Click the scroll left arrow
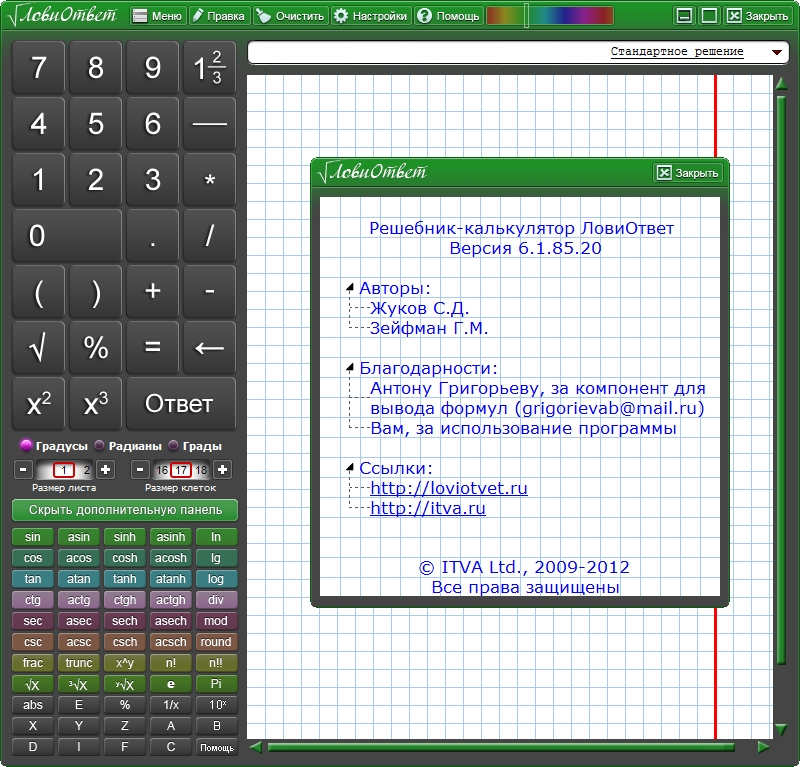800x767 pixels. 256,748
